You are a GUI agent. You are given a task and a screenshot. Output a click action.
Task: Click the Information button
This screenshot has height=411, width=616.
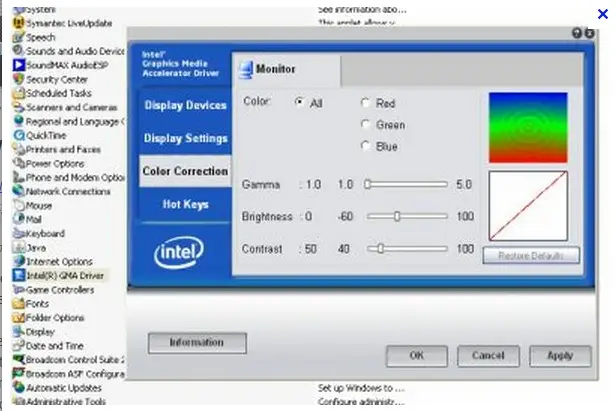197,343
